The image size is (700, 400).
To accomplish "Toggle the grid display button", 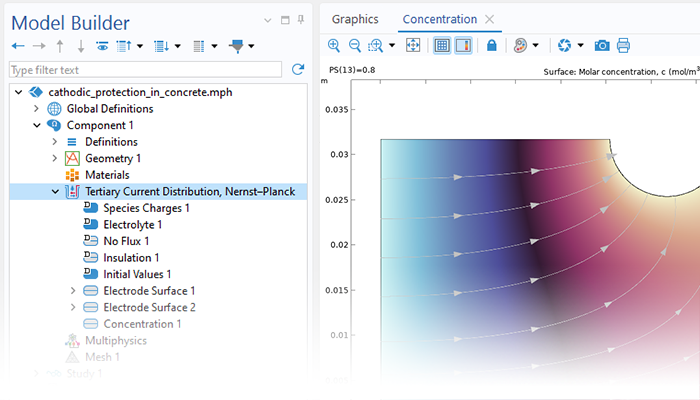I will pyautogui.click(x=442, y=46).
